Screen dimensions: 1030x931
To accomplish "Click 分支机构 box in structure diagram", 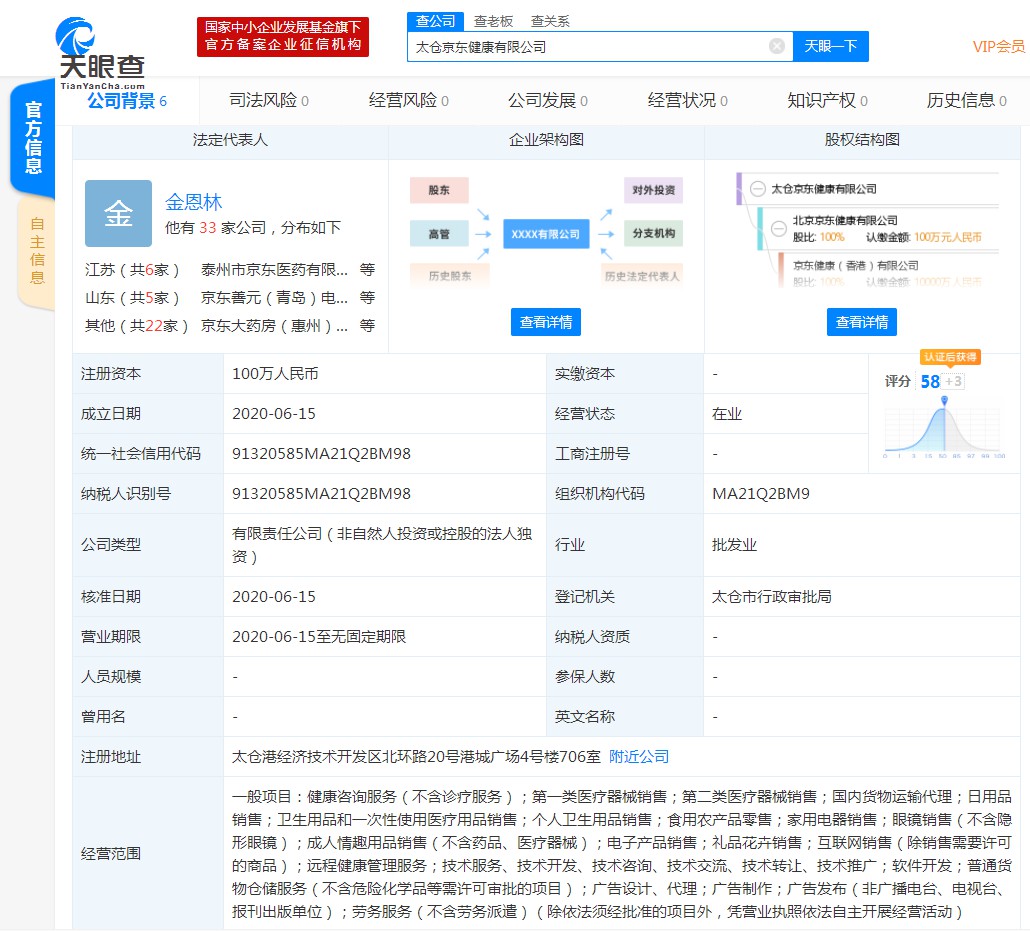I will pos(654,233).
